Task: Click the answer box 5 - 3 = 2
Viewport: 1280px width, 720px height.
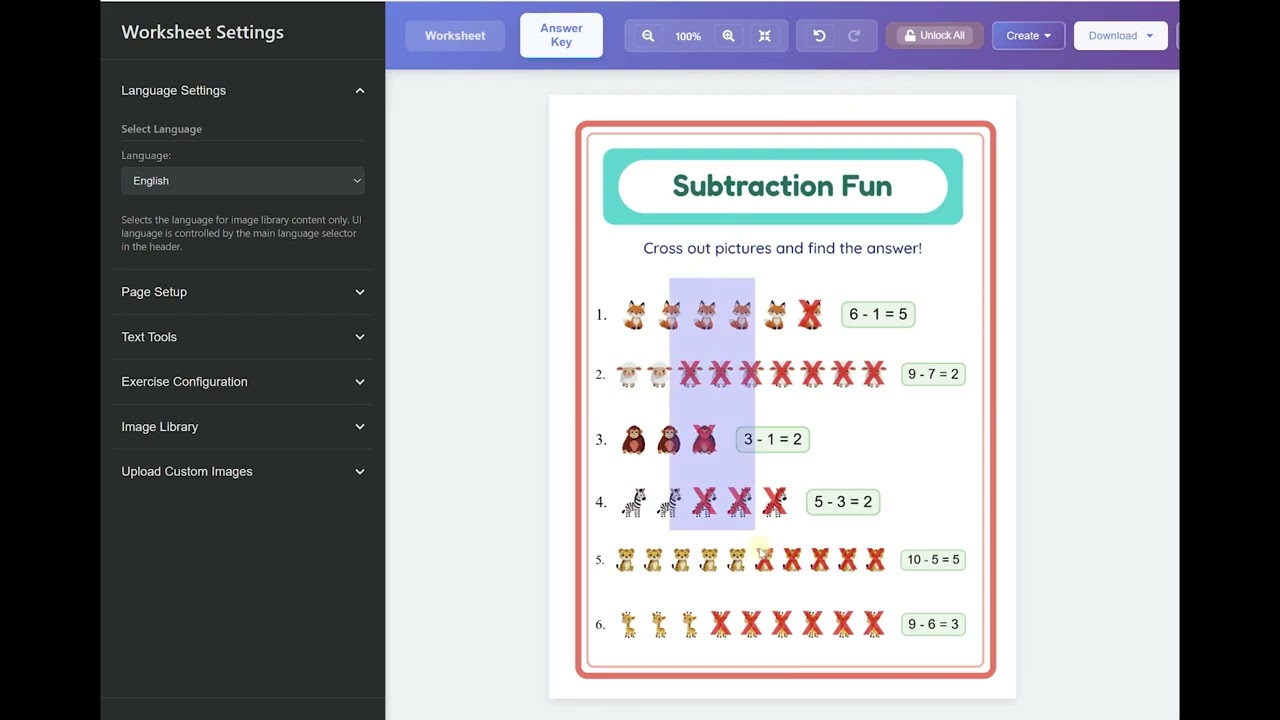Action: pos(843,502)
